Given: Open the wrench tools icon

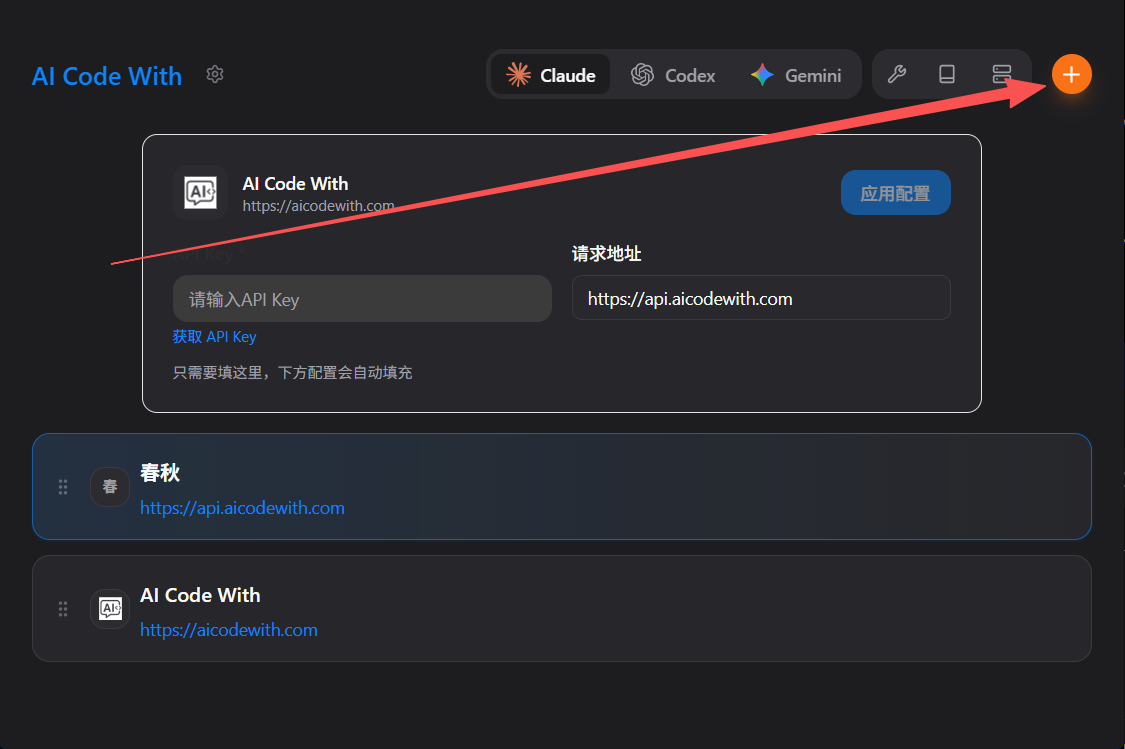Looking at the screenshot, I should click(x=897, y=75).
